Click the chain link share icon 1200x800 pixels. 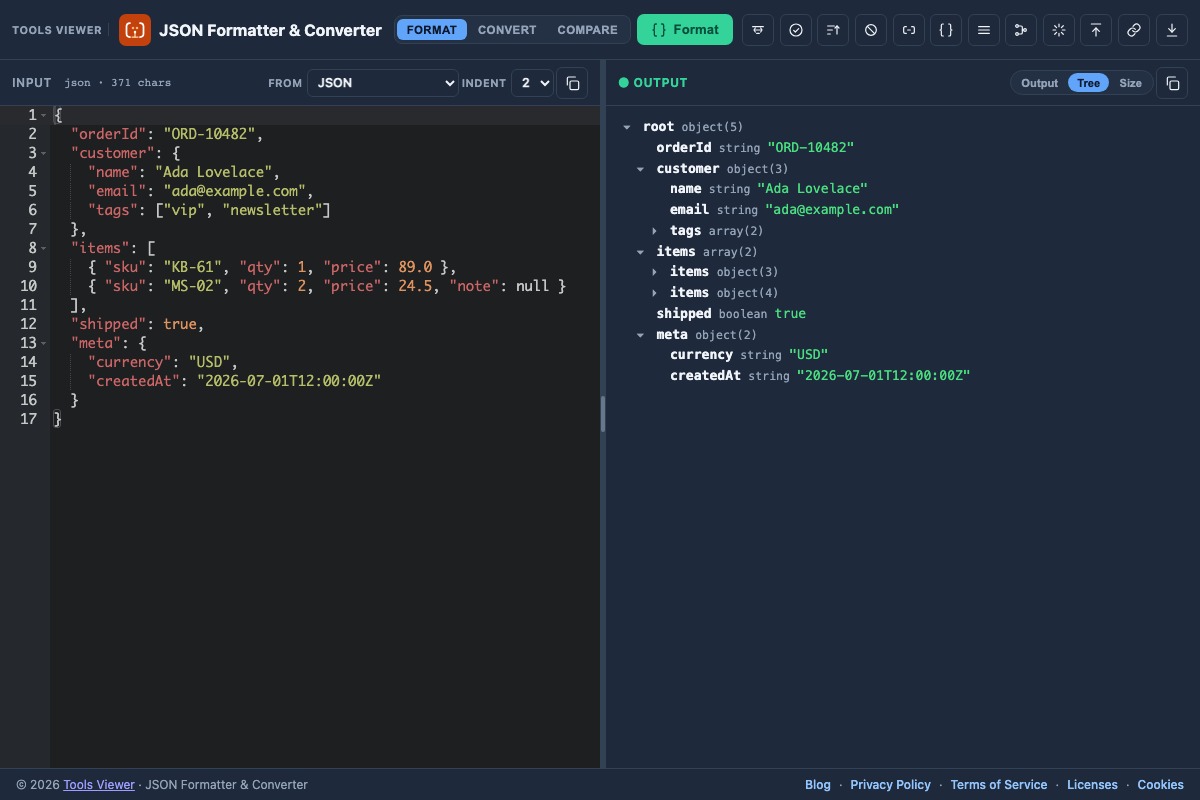coord(1134,30)
